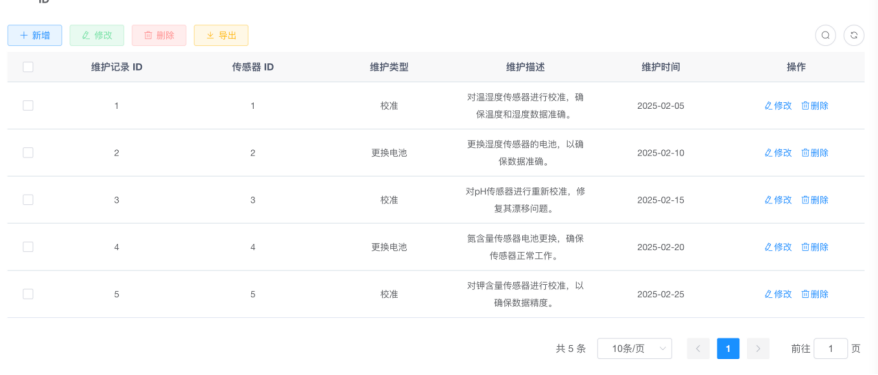
Task: Go to previous page arrow
Action: pyautogui.click(x=698, y=349)
